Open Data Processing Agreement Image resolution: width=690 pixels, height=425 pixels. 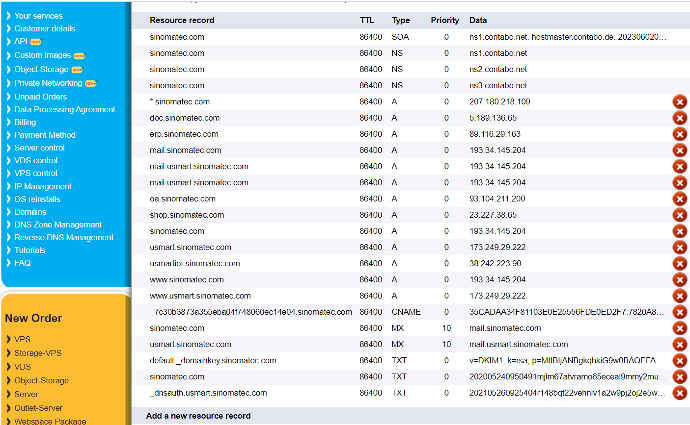[x=64, y=110]
